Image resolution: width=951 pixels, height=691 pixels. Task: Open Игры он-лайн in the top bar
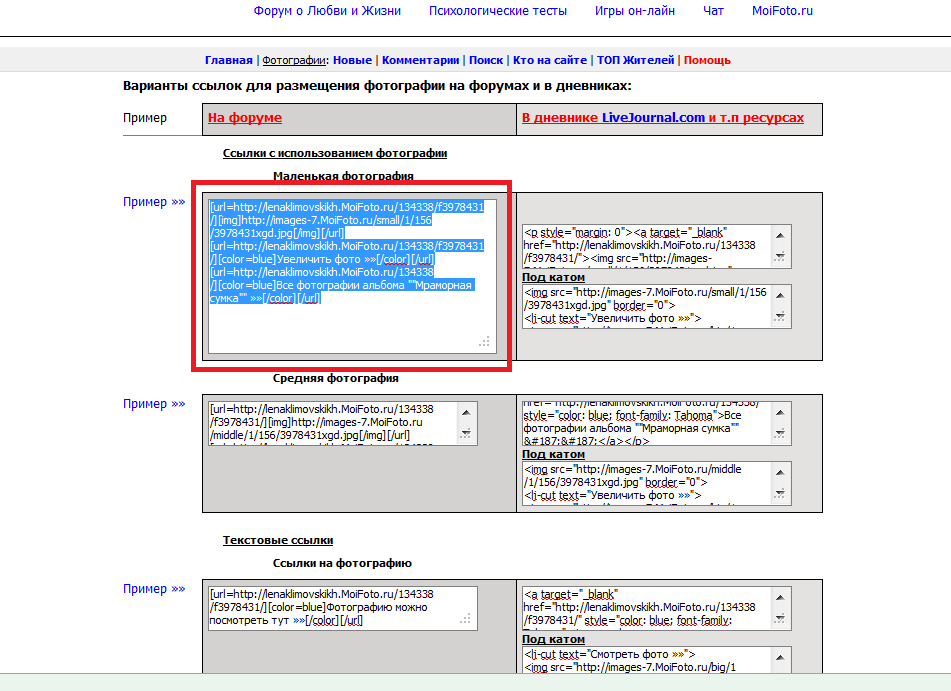tap(635, 11)
